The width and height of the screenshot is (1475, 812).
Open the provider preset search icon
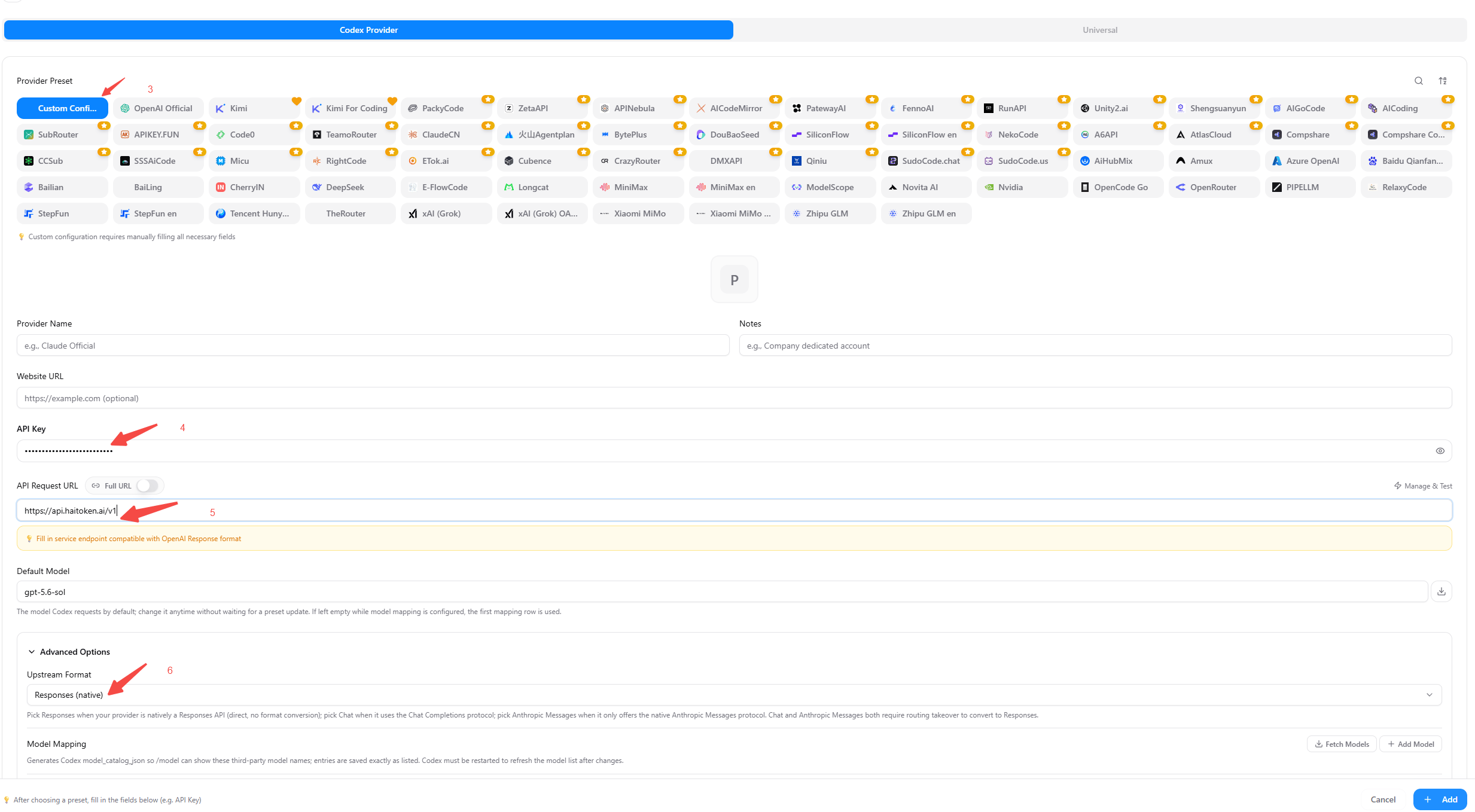tap(1418, 81)
